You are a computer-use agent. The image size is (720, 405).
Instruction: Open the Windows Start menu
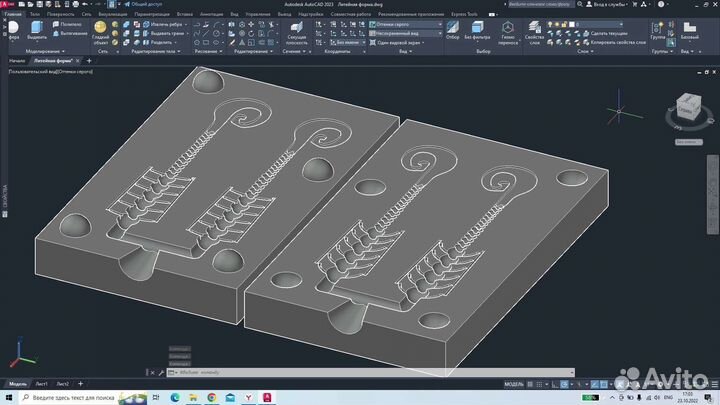pyautogui.click(x=9, y=398)
